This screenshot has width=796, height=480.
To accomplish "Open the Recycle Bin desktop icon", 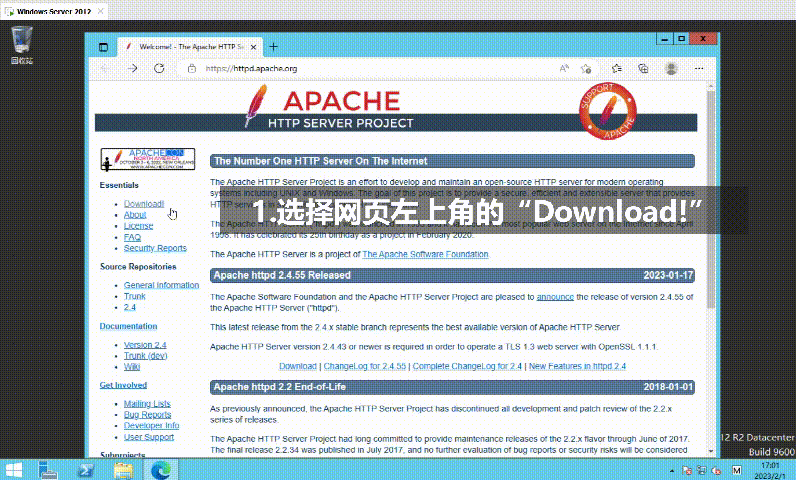I will click(22, 45).
